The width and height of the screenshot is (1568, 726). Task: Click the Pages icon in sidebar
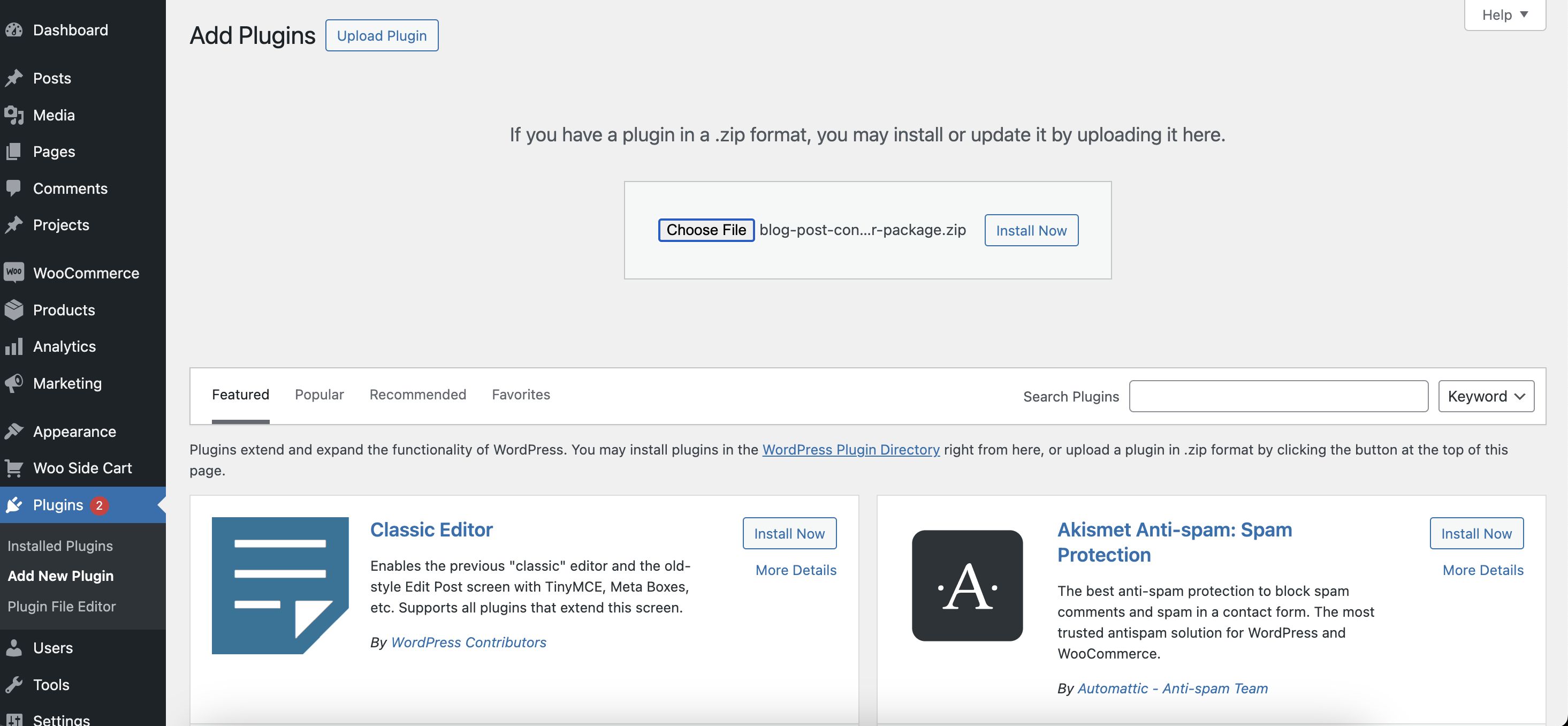tap(13, 151)
